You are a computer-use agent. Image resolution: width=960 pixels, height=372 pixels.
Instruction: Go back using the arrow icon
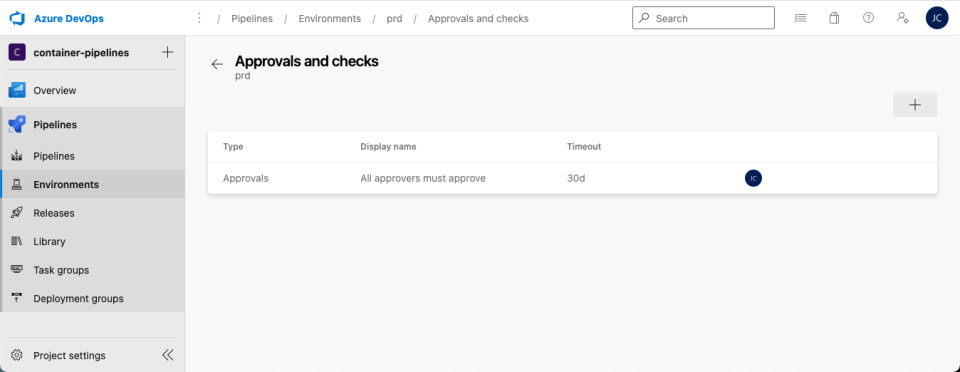[217, 64]
